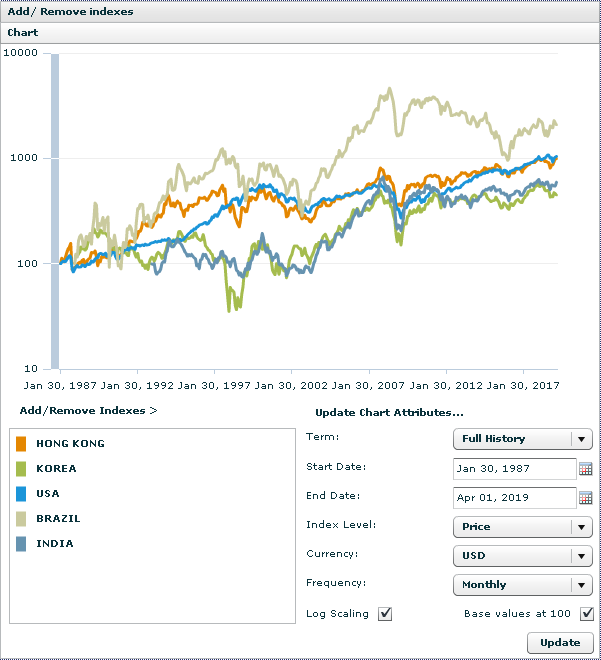This screenshot has width=601, height=660.
Task: Open the Term Full History dropdown
Action: tap(522, 439)
